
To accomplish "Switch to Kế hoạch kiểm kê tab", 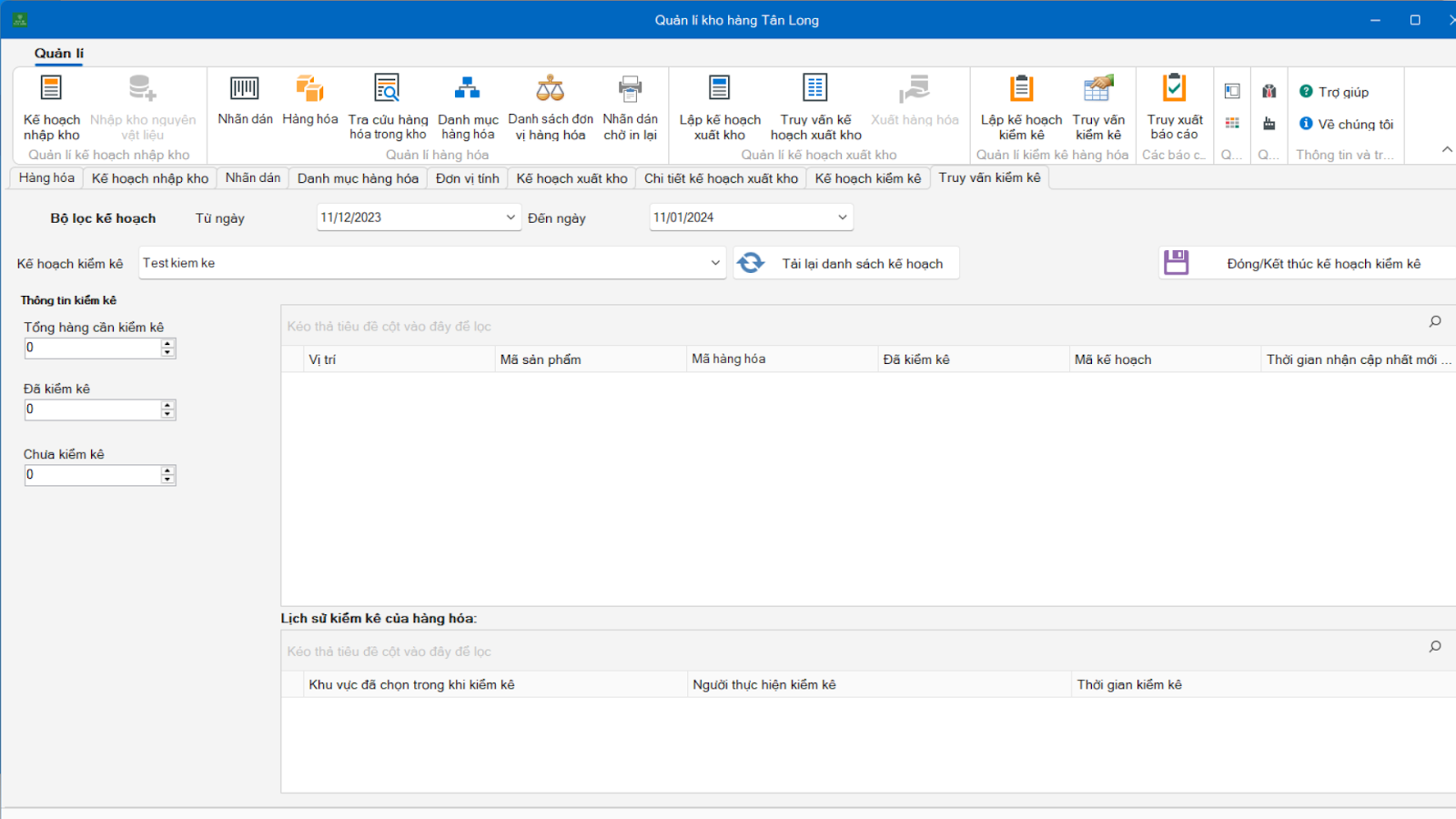I will [x=868, y=178].
